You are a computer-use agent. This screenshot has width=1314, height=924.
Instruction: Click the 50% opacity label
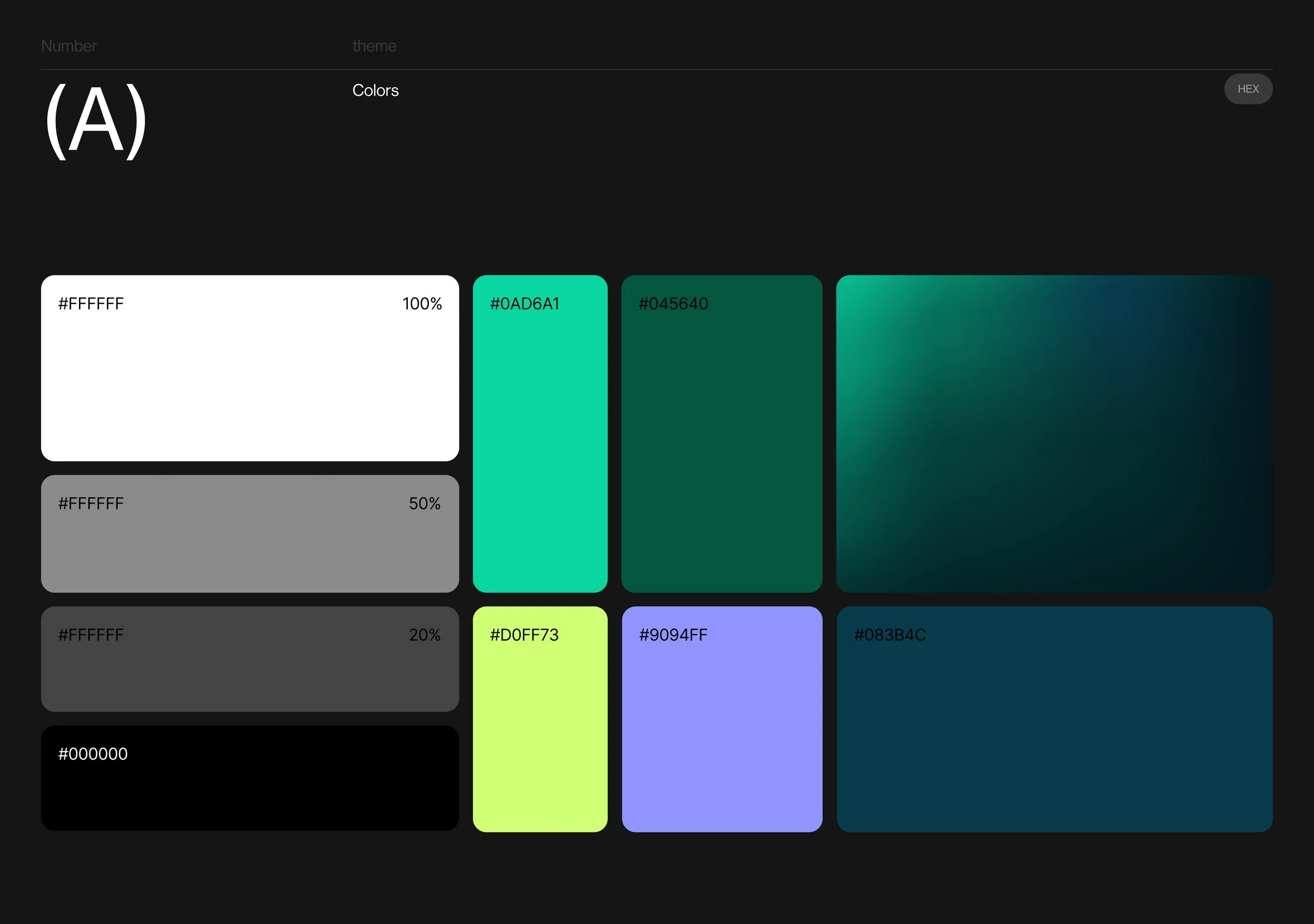click(x=424, y=504)
